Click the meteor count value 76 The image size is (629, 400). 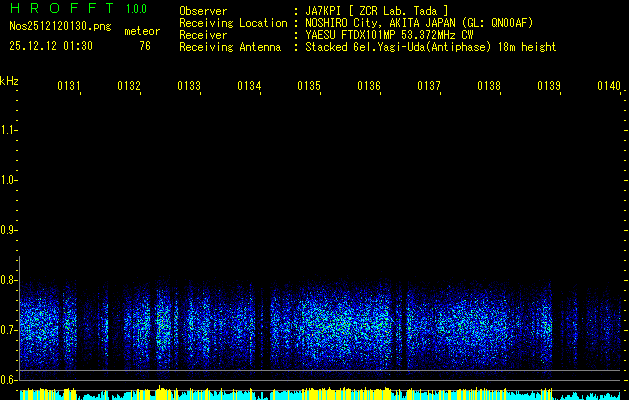(x=145, y=46)
